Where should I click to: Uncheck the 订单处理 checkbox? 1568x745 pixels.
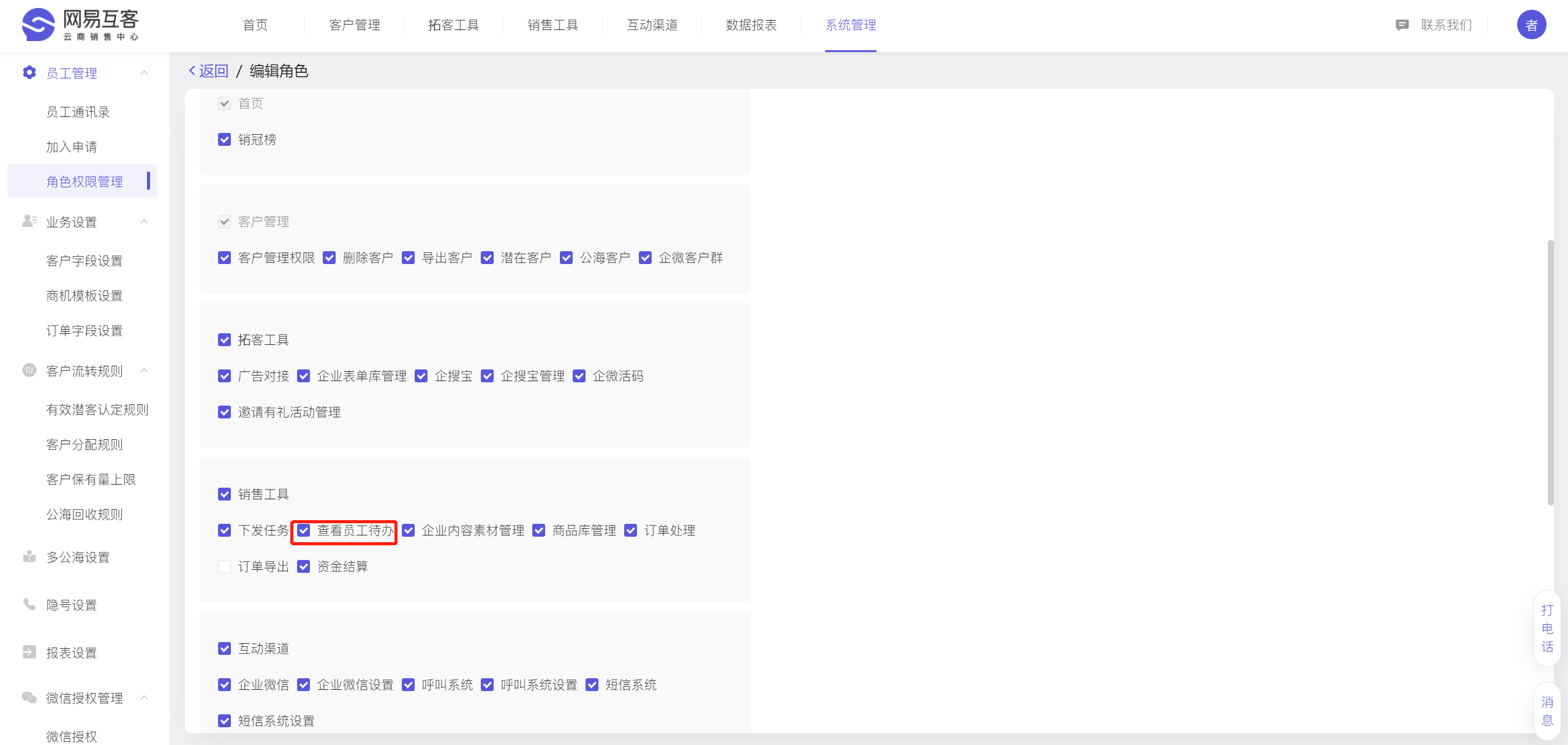631,531
